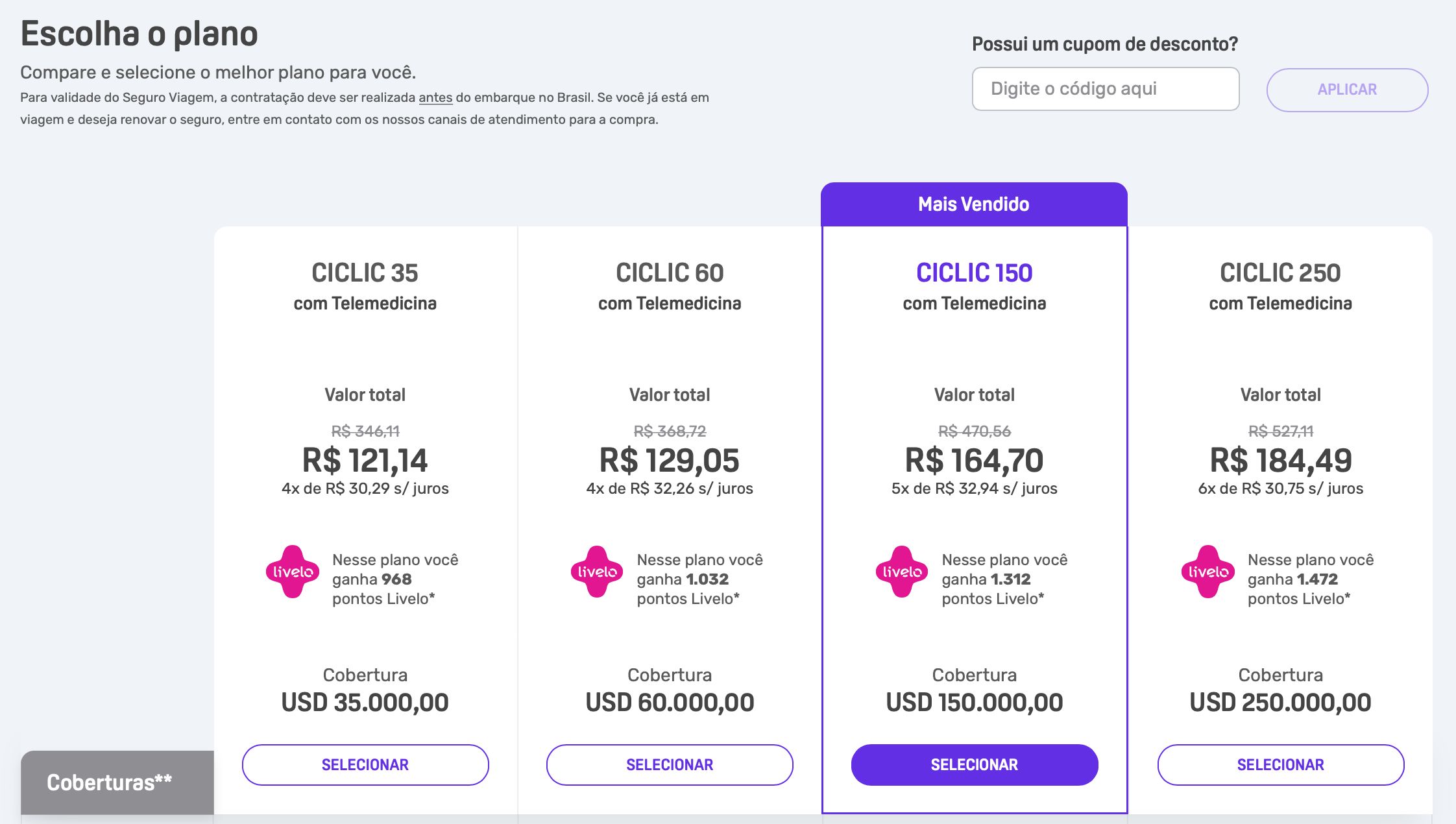
Task: Focus the discount coupon code field
Action: (x=1106, y=89)
